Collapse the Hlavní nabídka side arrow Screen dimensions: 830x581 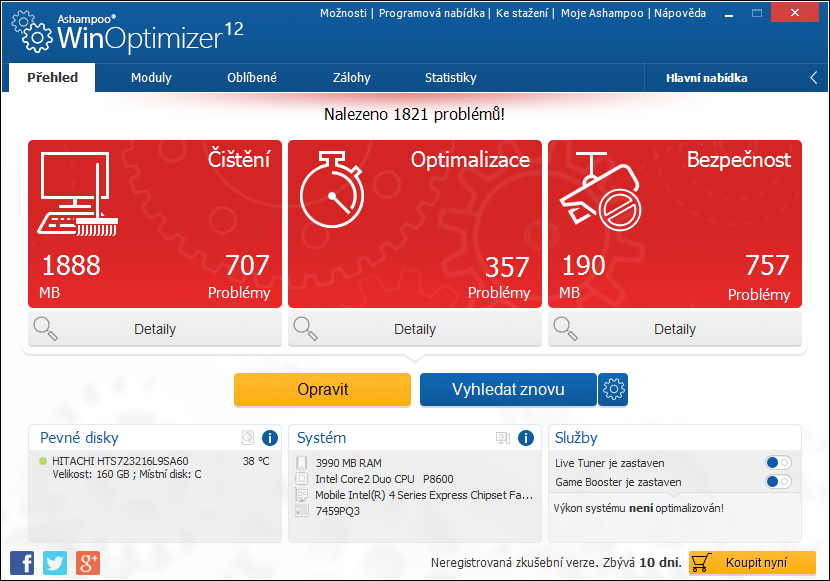point(814,78)
